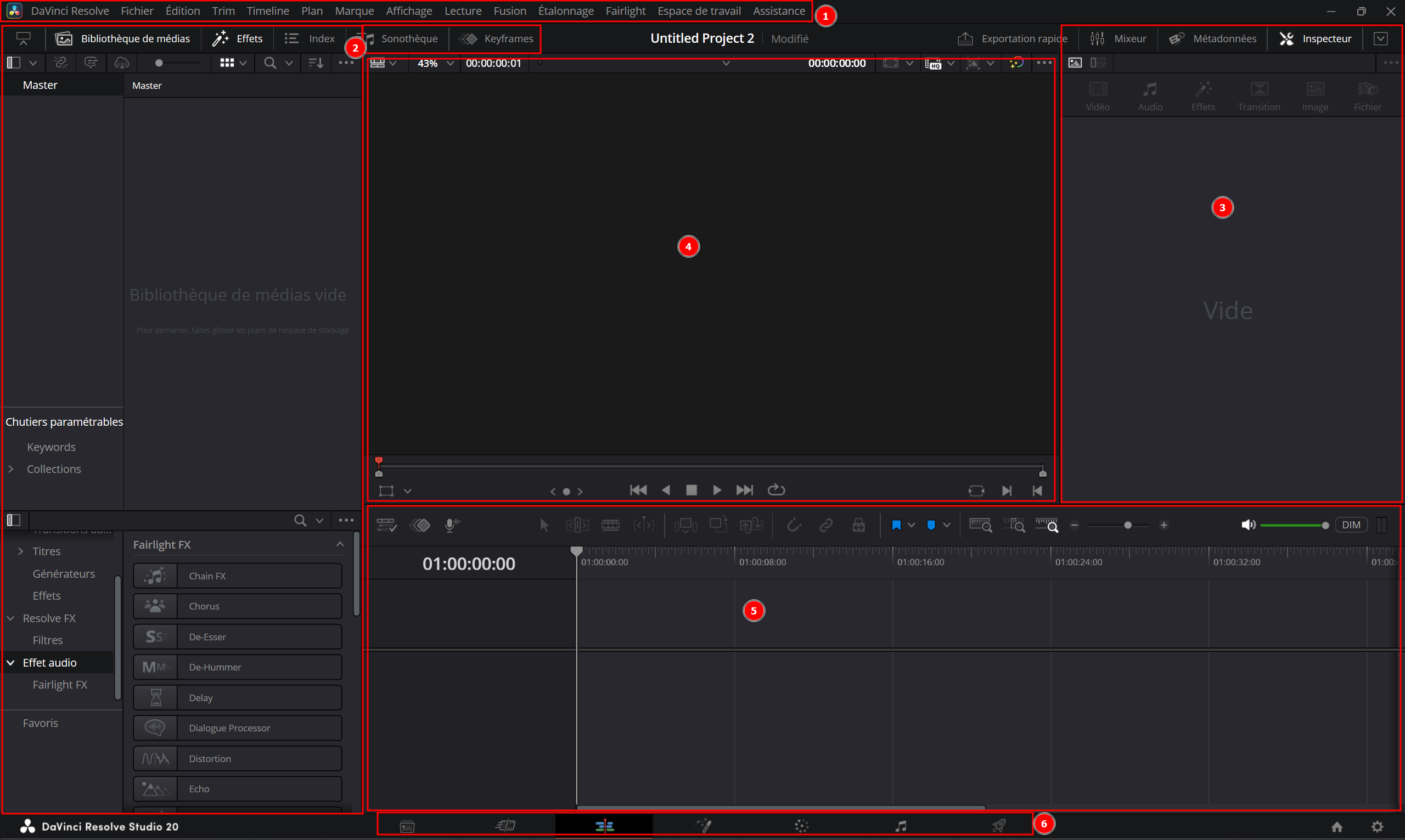Click Exportation rapide button
The image size is (1405, 840).
pyautogui.click(x=1012, y=38)
